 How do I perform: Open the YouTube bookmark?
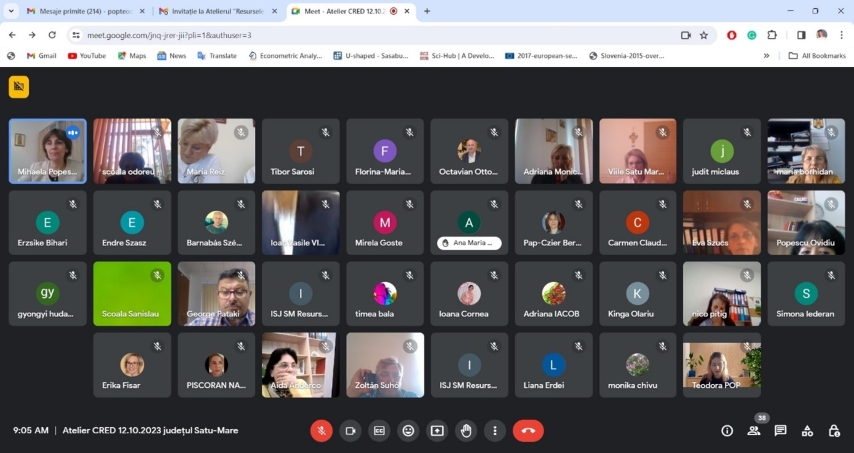pos(87,56)
